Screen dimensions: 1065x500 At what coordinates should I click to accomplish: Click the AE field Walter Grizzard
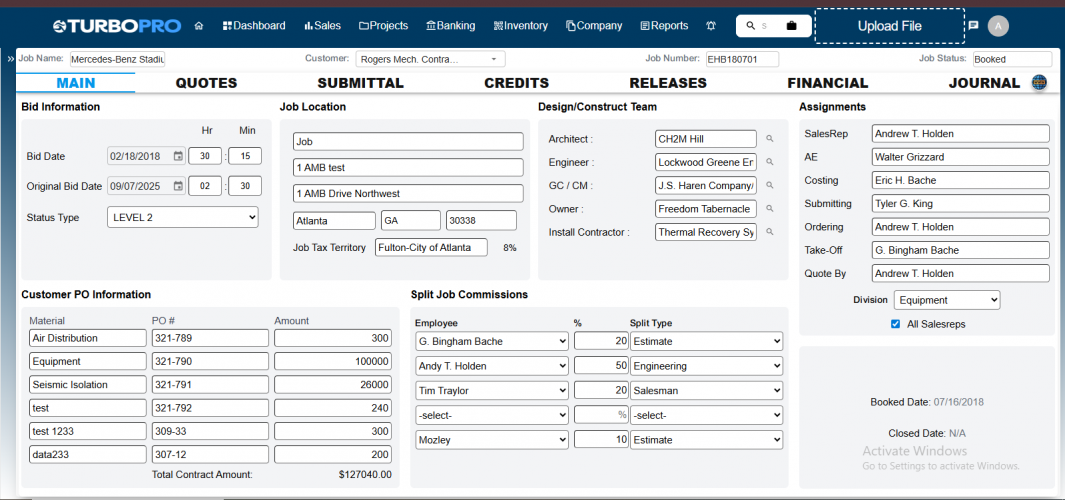click(x=960, y=157)
